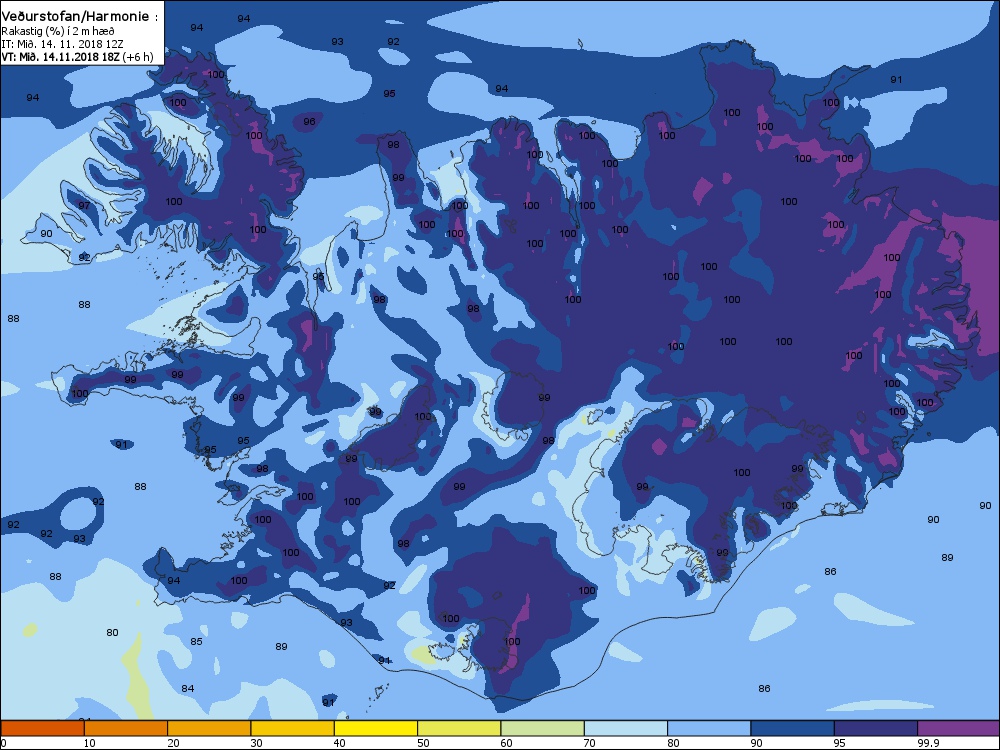
Task: Select the "IT: Mið. 14. 11. 2018 12Z" line
Action: (x=62, y=44)
